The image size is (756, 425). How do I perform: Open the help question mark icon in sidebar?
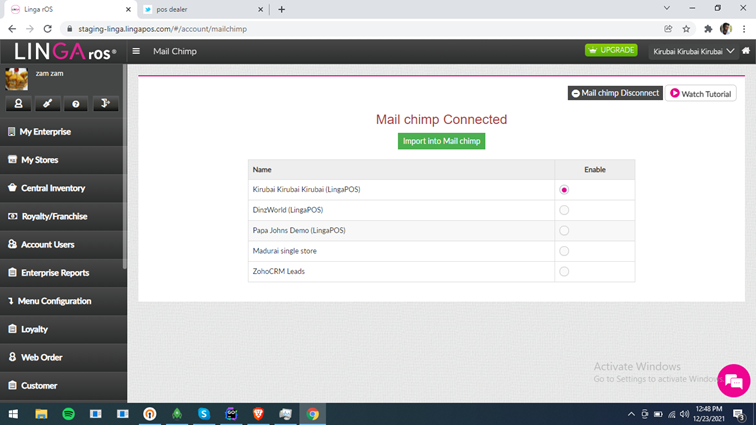pos(76,103)
